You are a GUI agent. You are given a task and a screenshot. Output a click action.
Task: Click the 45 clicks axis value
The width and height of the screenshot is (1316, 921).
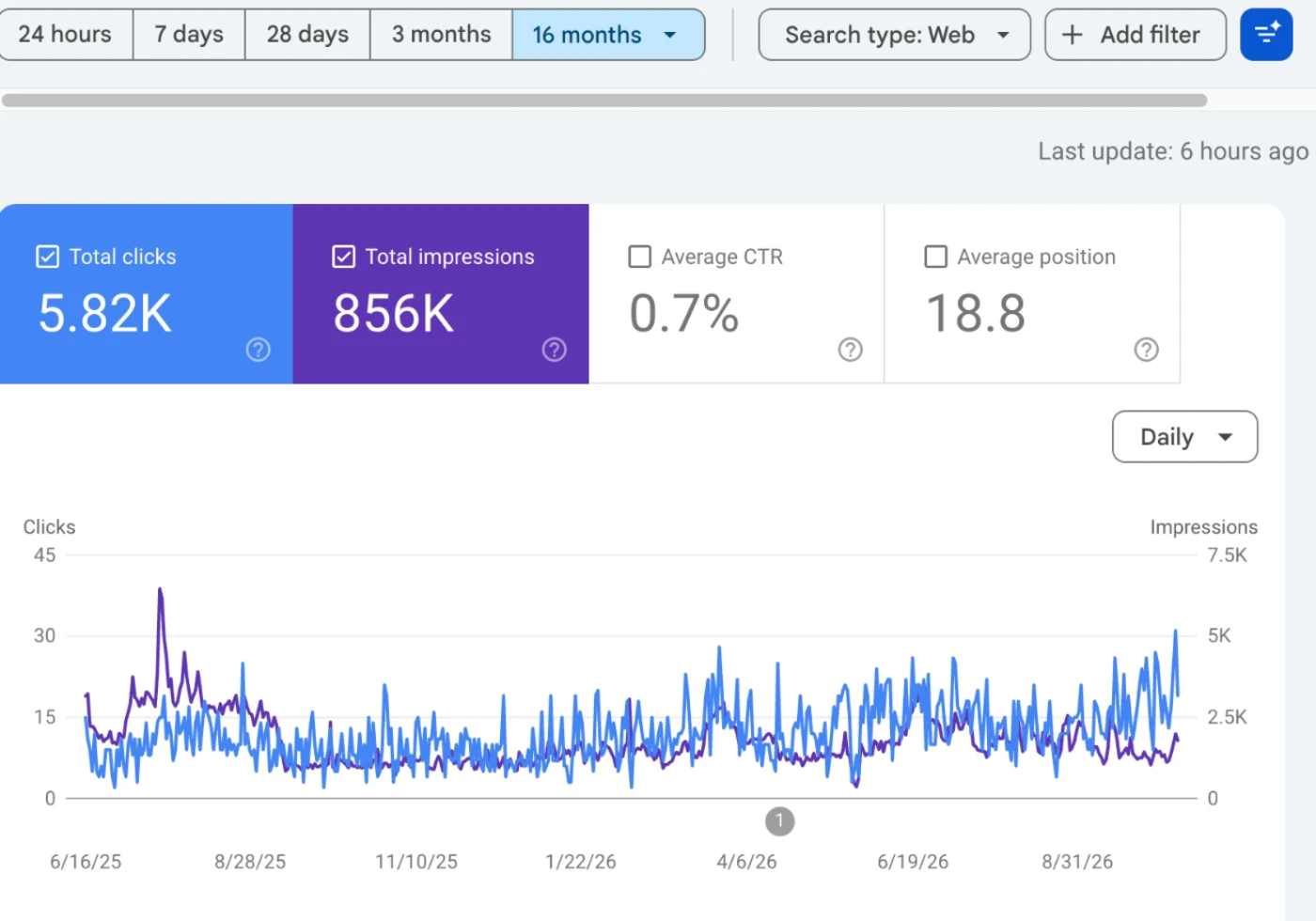click(x=44, y=555)
